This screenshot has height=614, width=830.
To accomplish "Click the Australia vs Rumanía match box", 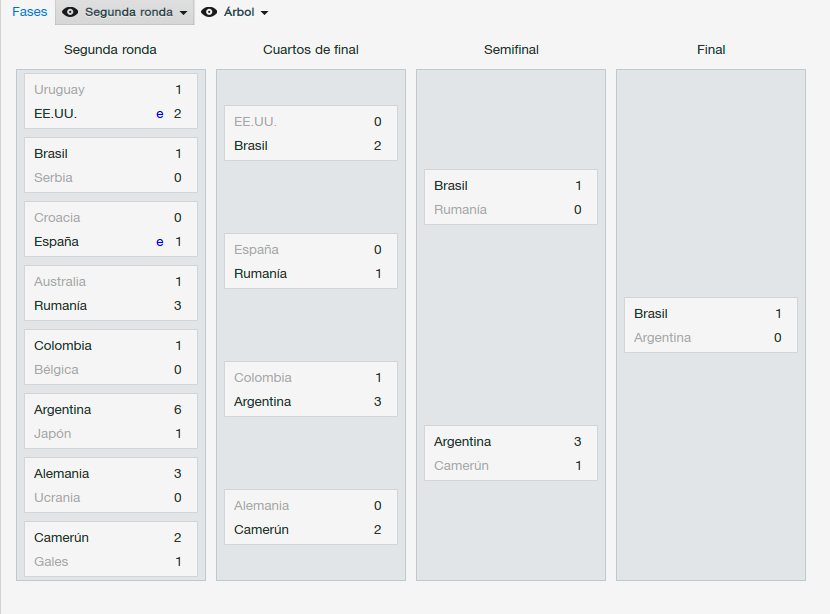I will pyautogui.click(x=111, y=293).
